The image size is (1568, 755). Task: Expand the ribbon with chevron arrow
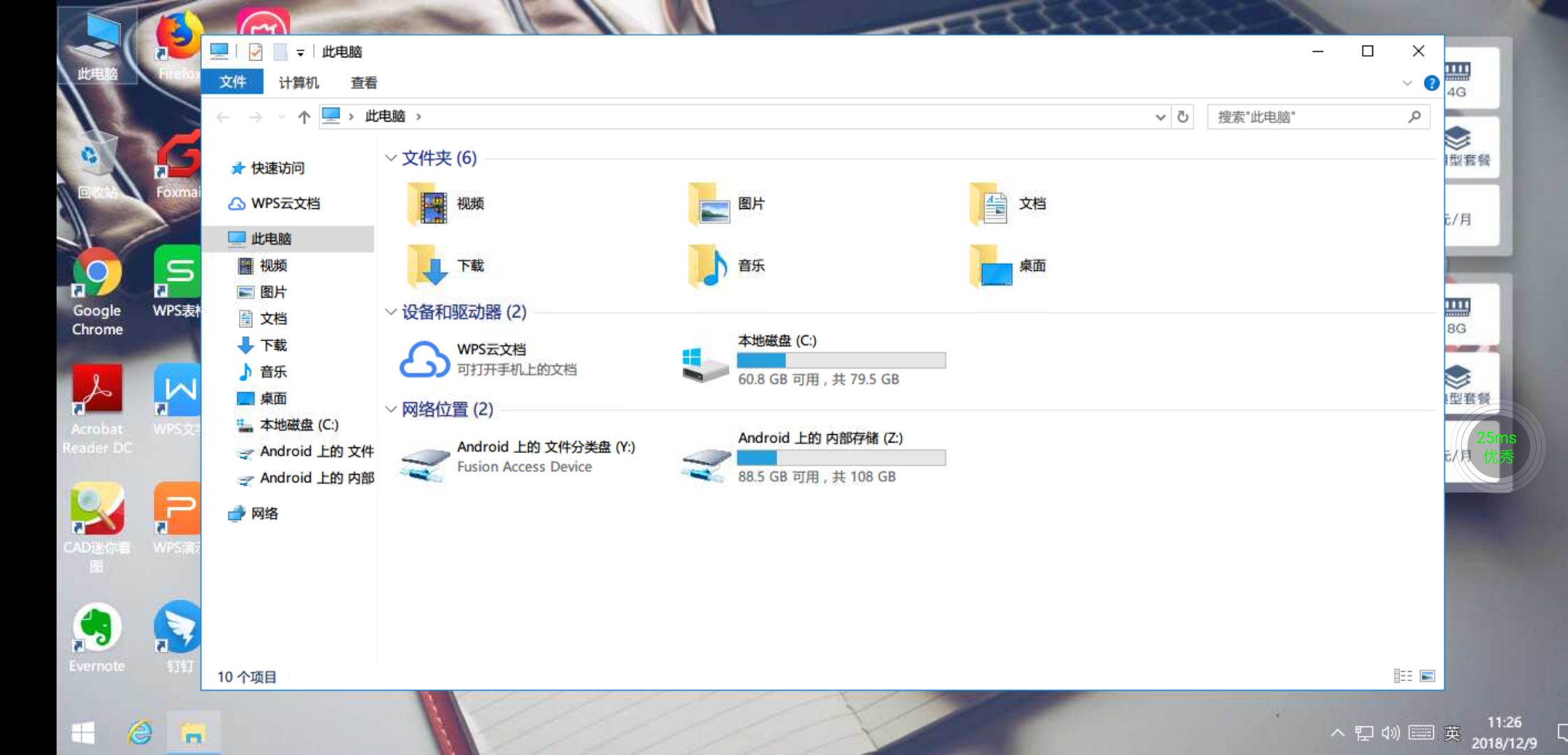tap(1407, 83)
